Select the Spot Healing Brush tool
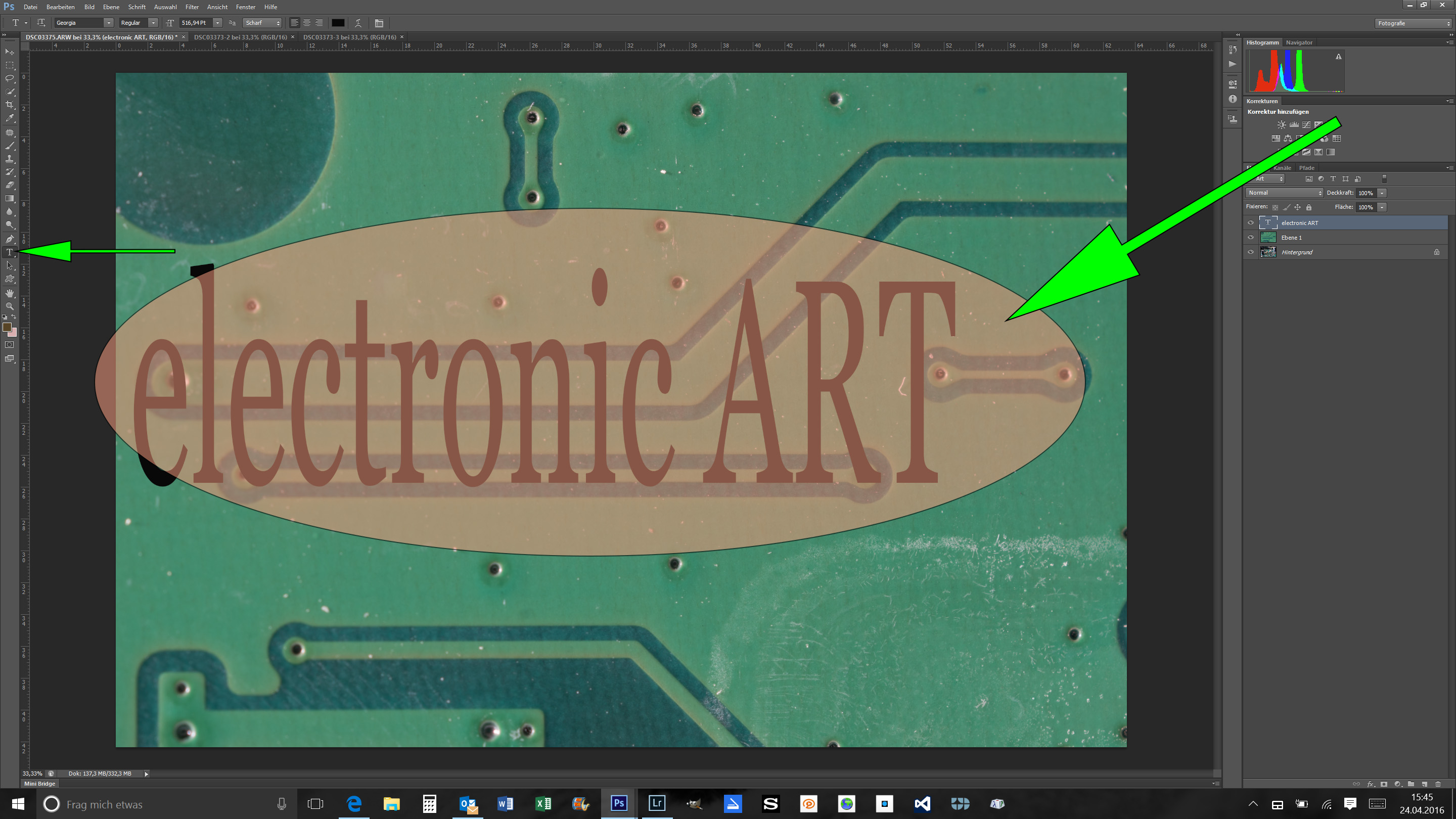This screenshot has height=819, width=1456. pyautogui.click(x=10, y=133)
